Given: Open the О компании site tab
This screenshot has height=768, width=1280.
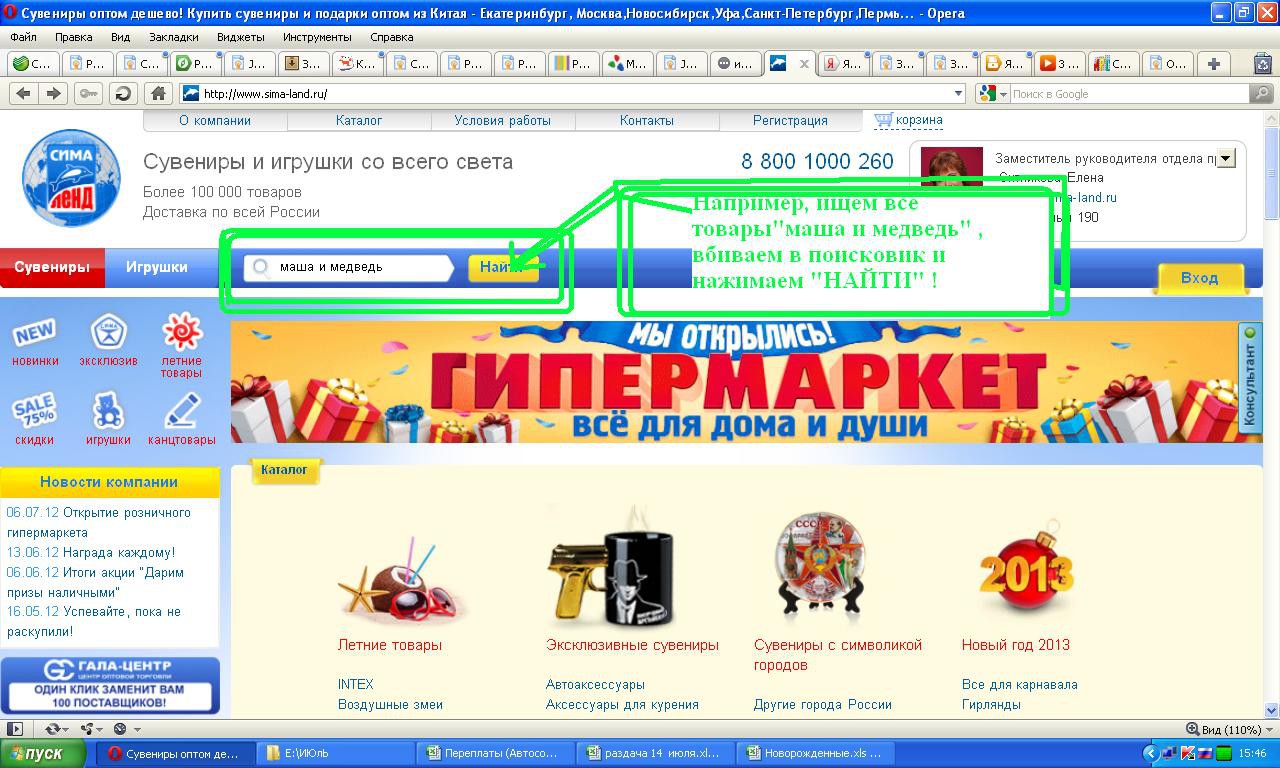Looking at the screenshot, I should (215, 120).
